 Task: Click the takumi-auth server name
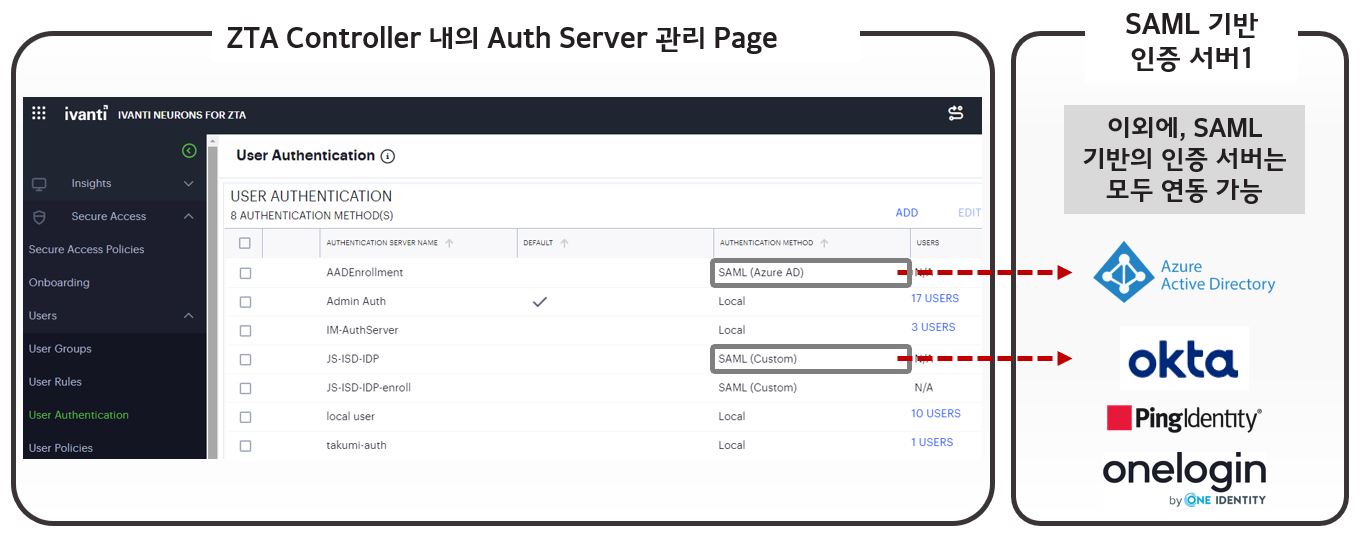(358, 446)
